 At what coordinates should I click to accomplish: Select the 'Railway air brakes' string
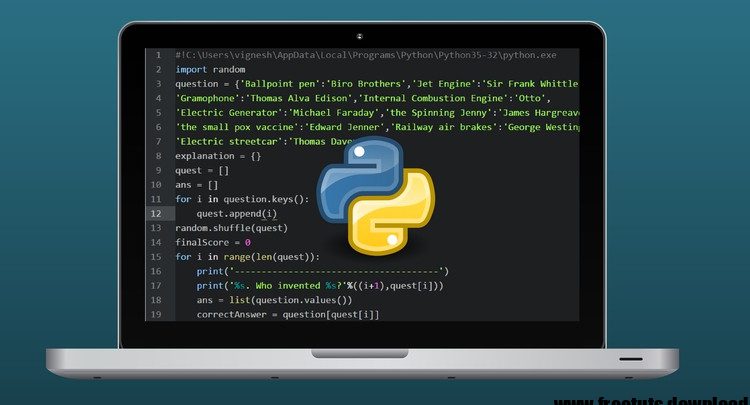(x=444, y=127)
